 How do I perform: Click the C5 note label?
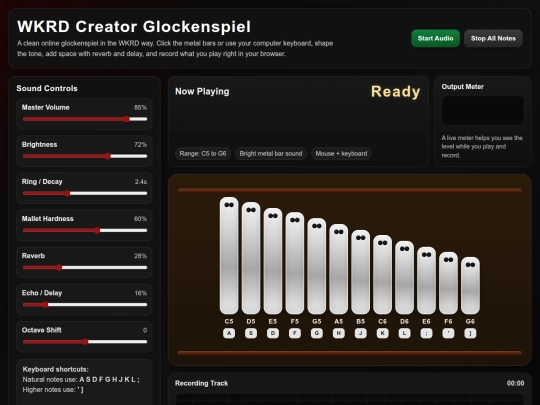click(229, 321)
